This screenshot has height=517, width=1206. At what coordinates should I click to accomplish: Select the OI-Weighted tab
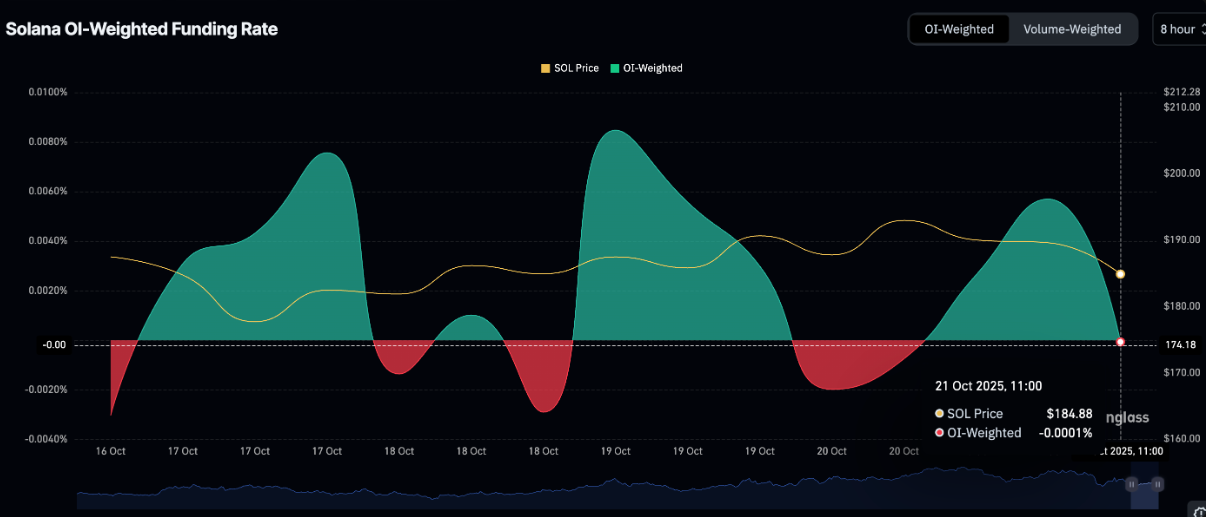(x=960, y=29)
